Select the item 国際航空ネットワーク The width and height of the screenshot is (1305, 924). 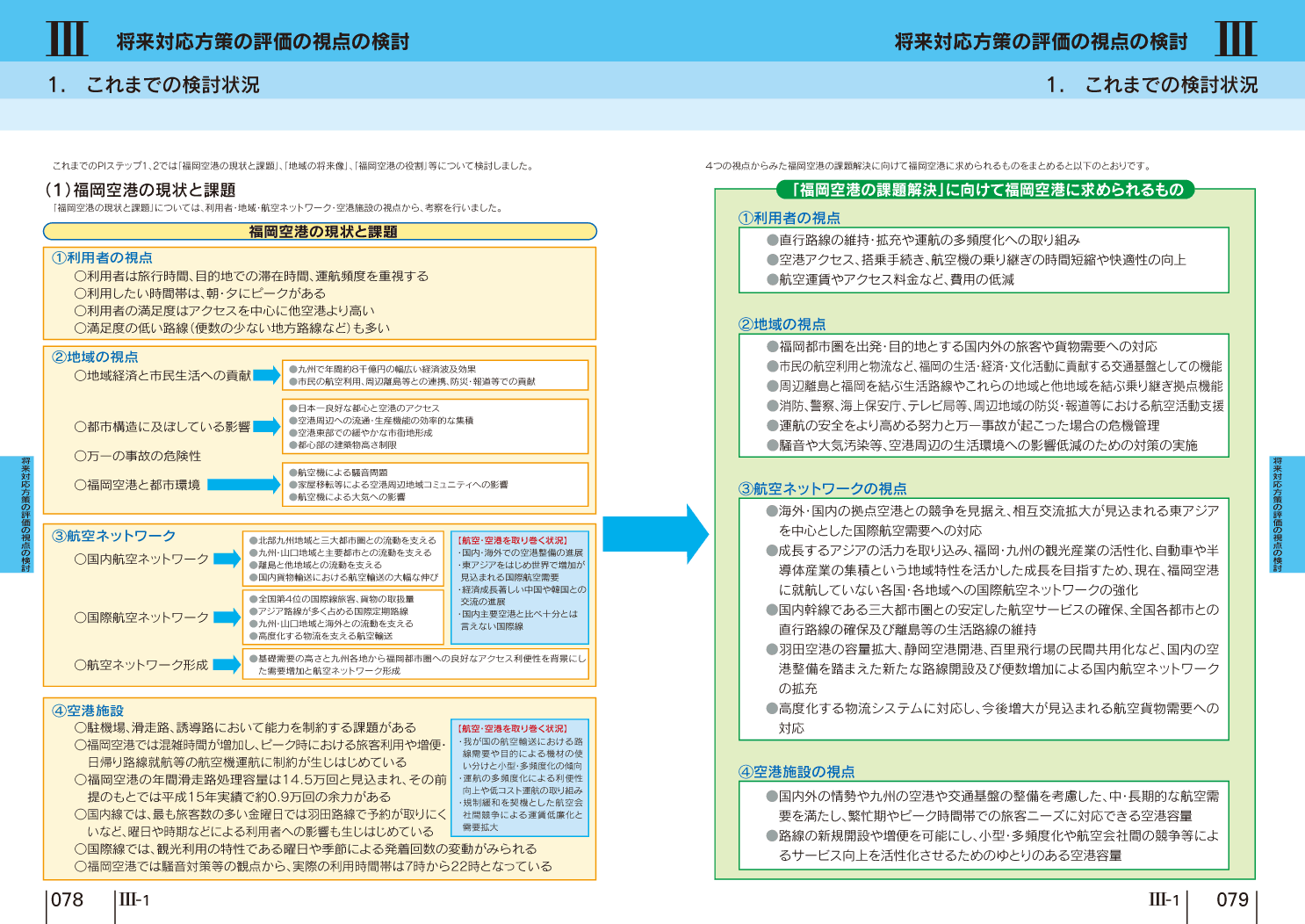(141, 617)
